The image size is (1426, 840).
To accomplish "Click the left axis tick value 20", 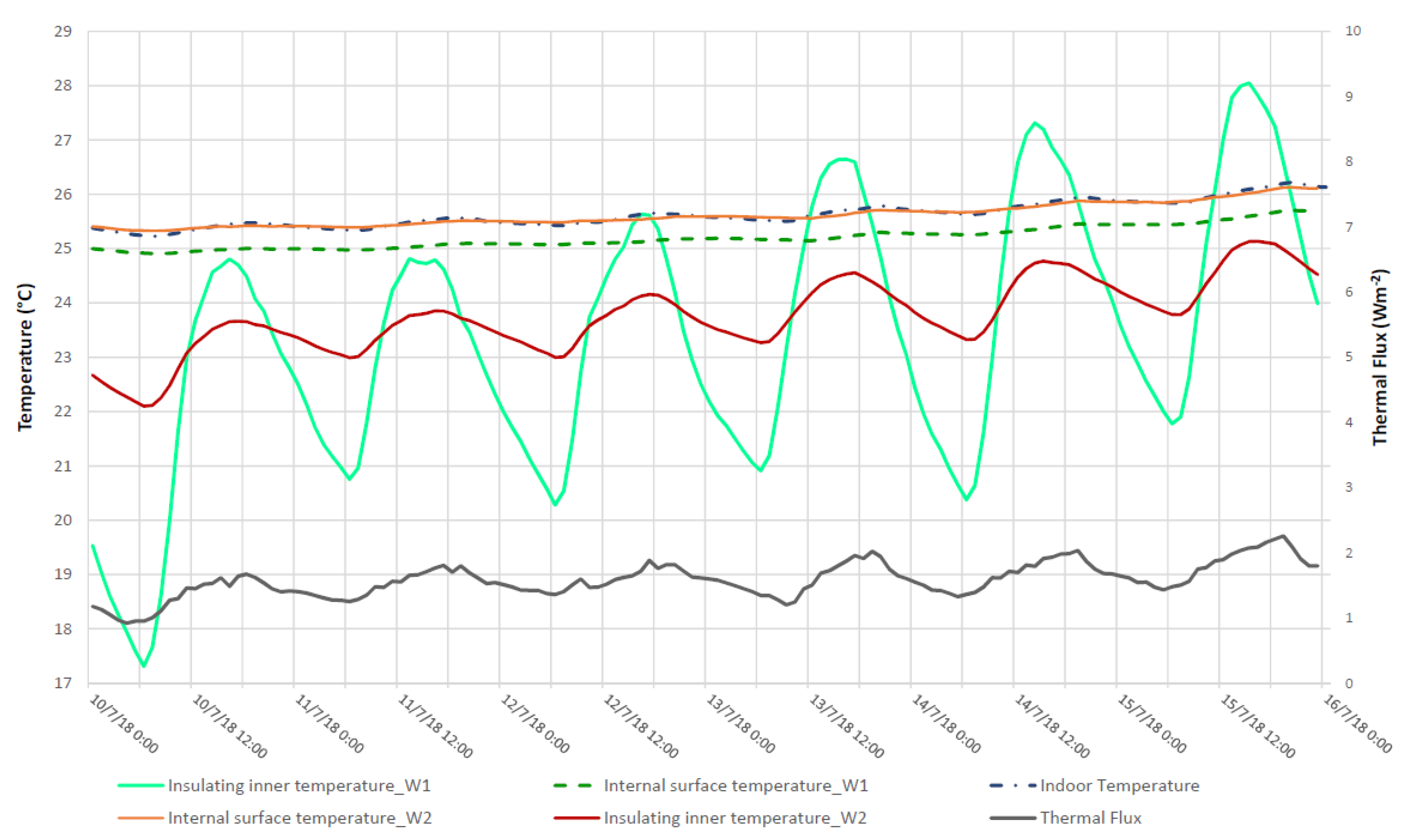I will click(63, 520).
